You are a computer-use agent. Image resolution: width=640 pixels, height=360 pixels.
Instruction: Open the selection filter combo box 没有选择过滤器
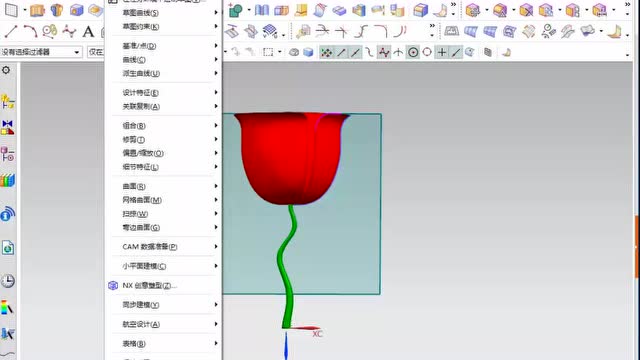pyautogui.click(x=41, y=52)
